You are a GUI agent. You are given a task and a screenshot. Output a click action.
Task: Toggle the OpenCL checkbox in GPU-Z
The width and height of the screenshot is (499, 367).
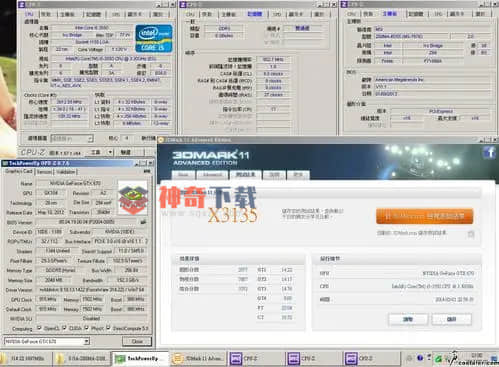coord(39,328)
